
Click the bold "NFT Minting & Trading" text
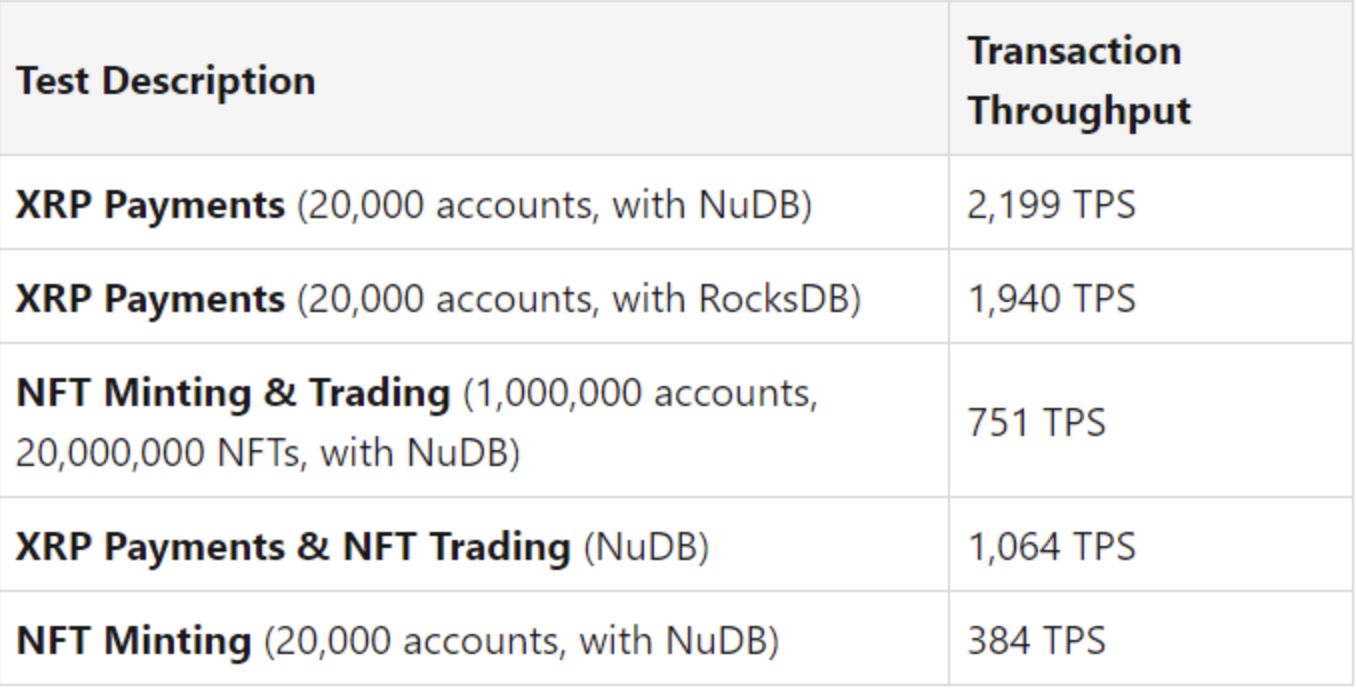(x=232, y=393)
